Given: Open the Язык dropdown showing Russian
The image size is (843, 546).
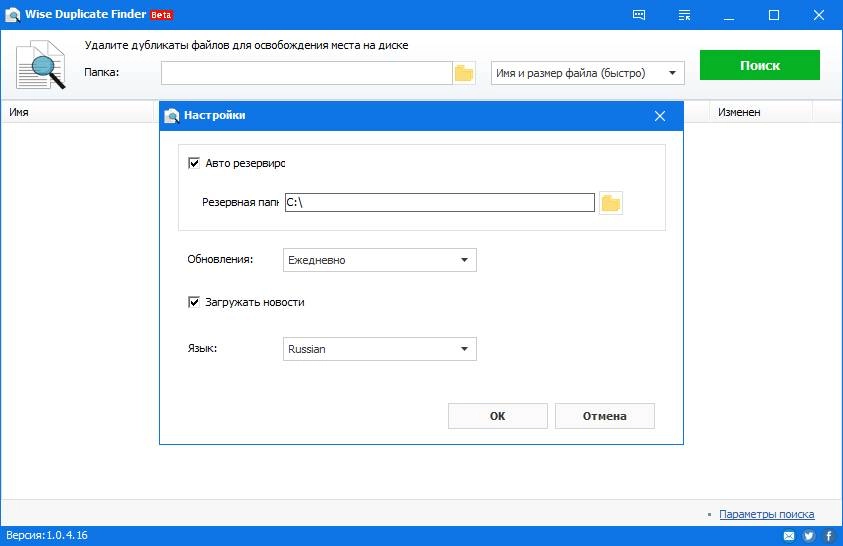Looking at the screenshot, I should click(x=380, y=349).
